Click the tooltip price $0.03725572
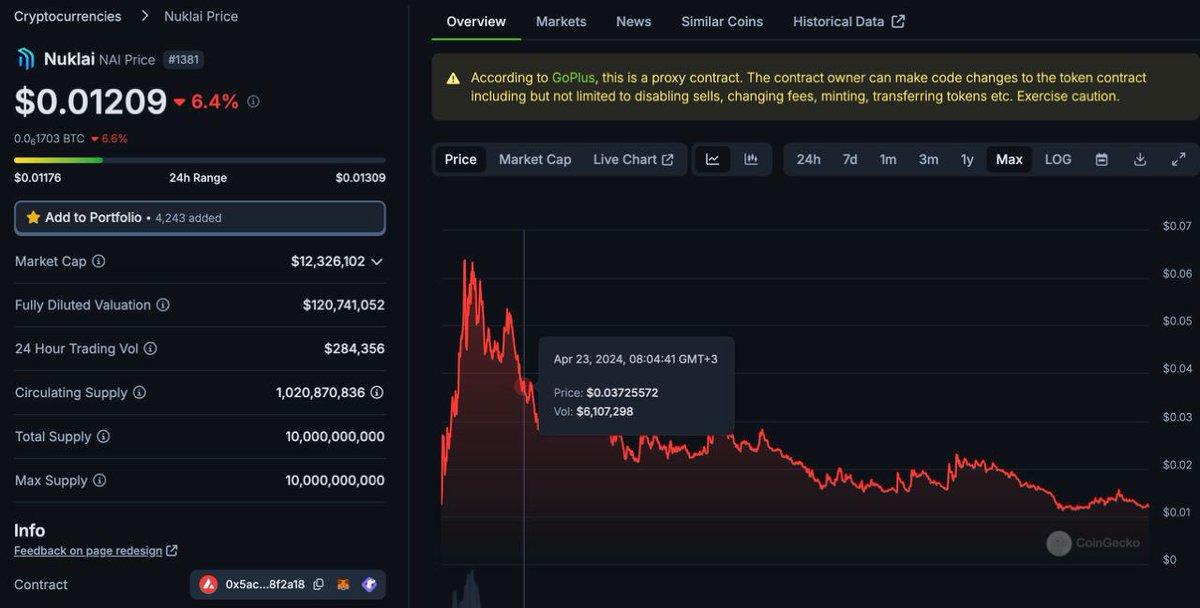 tap(622, 393)
